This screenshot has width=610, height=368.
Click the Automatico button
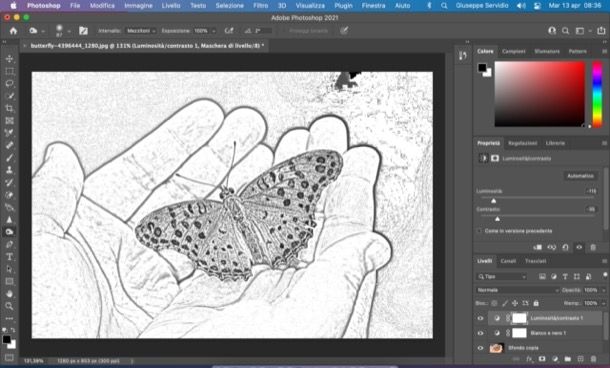pyautogui.click(x=580, y=176)
